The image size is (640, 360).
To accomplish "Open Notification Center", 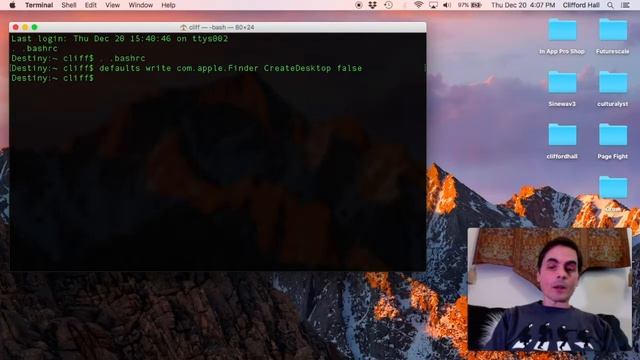I will pyautogui.click(x=625, y=5).
